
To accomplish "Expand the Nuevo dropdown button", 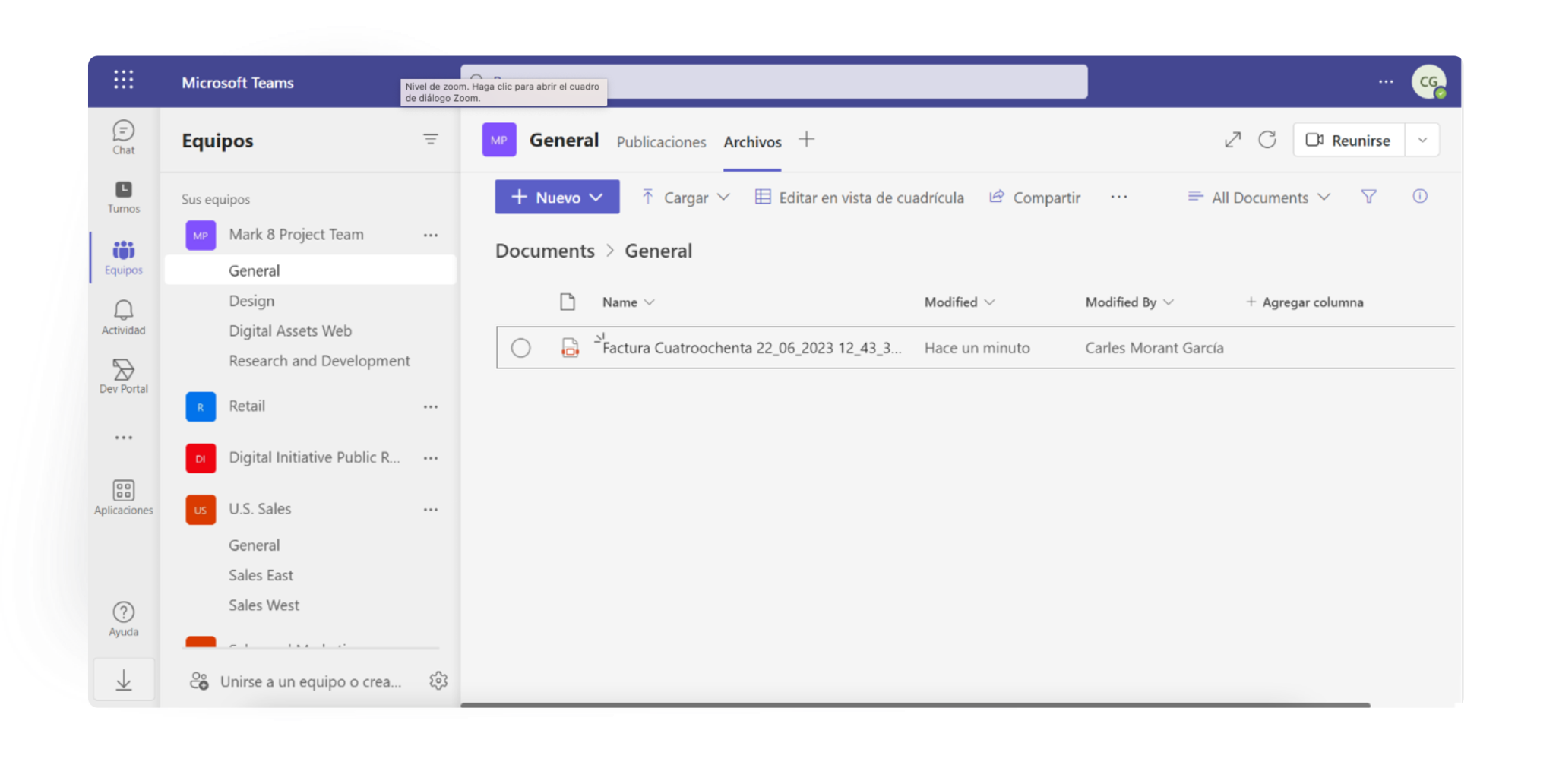I will coord(557,197).
